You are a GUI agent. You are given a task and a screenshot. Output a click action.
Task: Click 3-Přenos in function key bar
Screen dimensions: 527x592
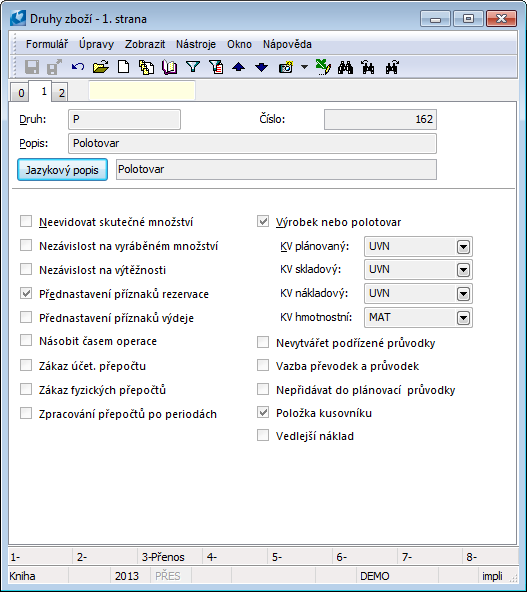pyautogui.click(x=163, y=557)
